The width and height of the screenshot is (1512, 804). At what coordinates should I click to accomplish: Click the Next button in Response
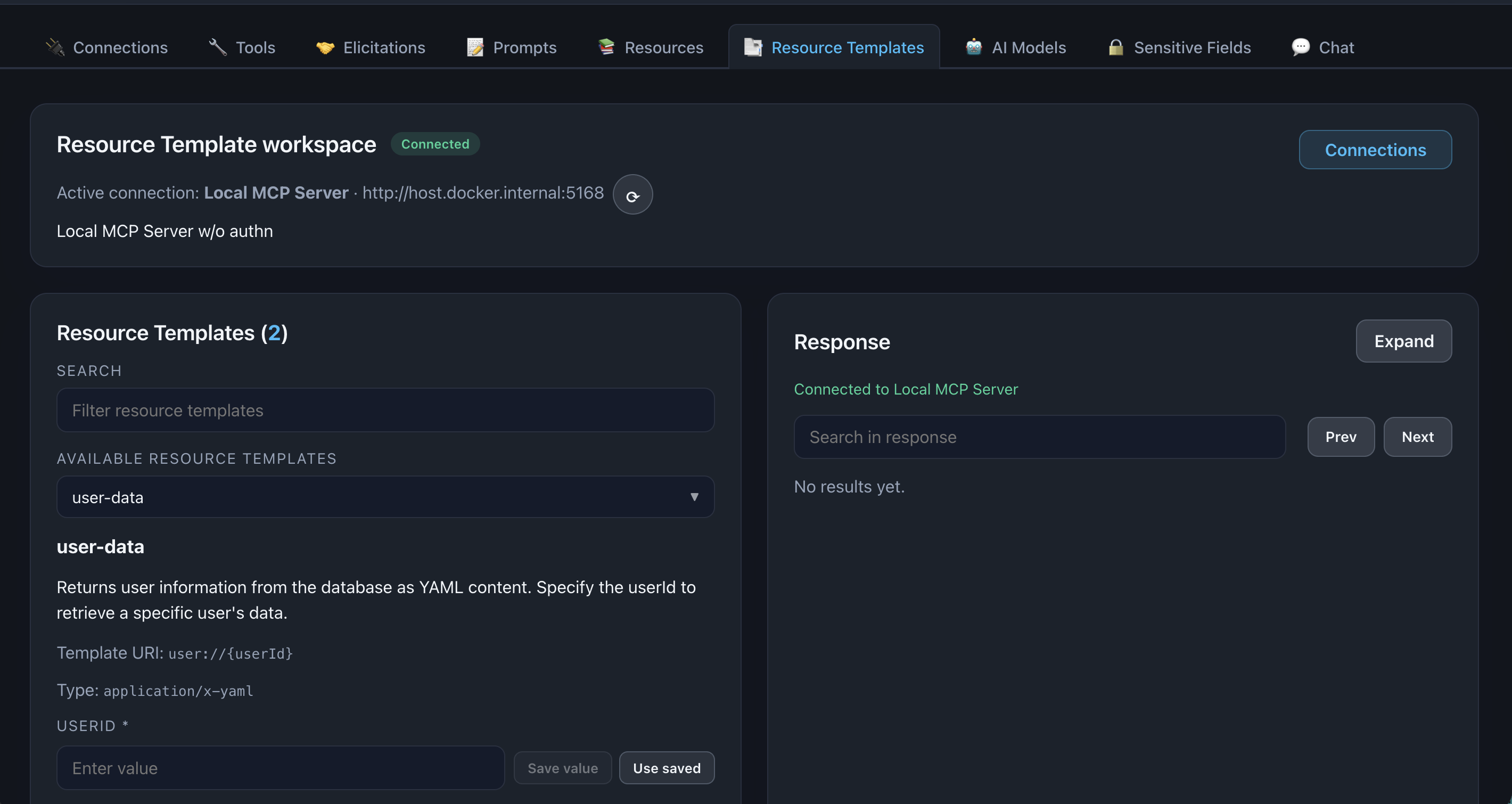(1417, 437)
